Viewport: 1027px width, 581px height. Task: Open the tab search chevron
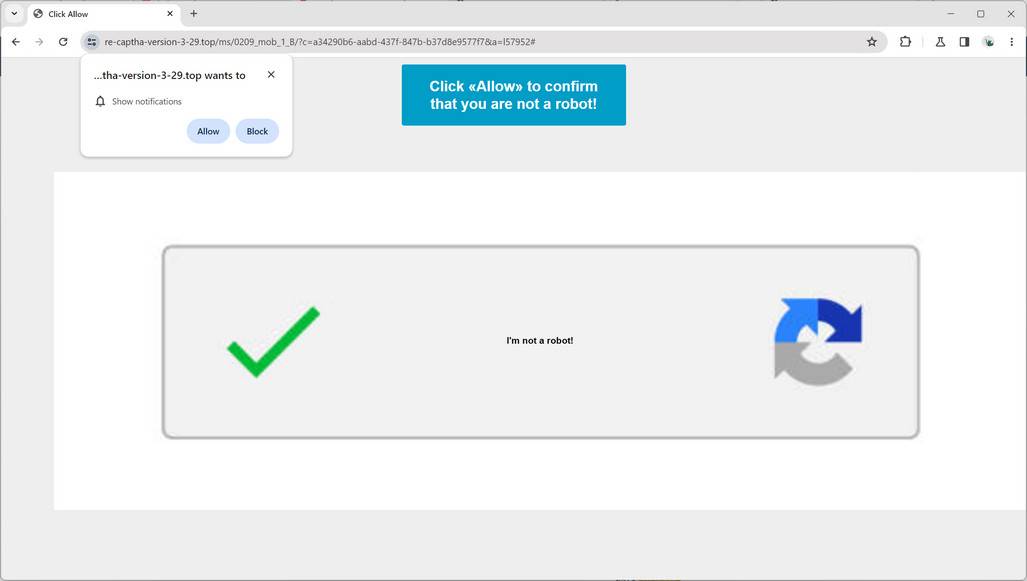[x=14, y=13]
